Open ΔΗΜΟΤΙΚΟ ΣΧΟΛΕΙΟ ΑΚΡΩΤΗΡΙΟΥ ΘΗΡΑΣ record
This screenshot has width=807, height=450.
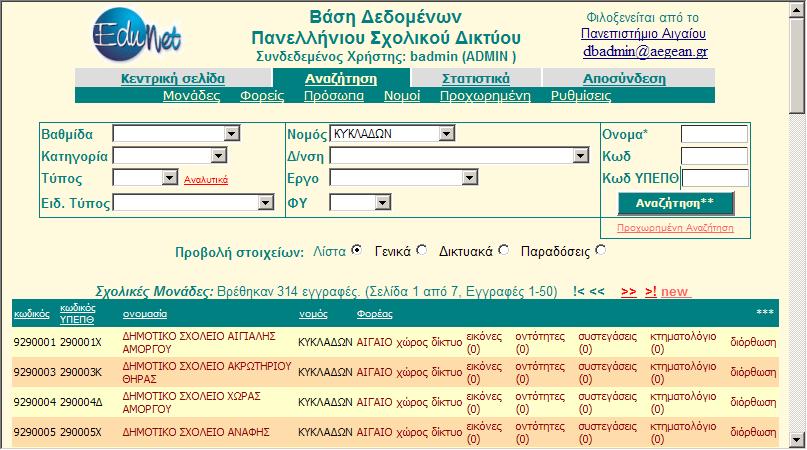coord(207,372)
